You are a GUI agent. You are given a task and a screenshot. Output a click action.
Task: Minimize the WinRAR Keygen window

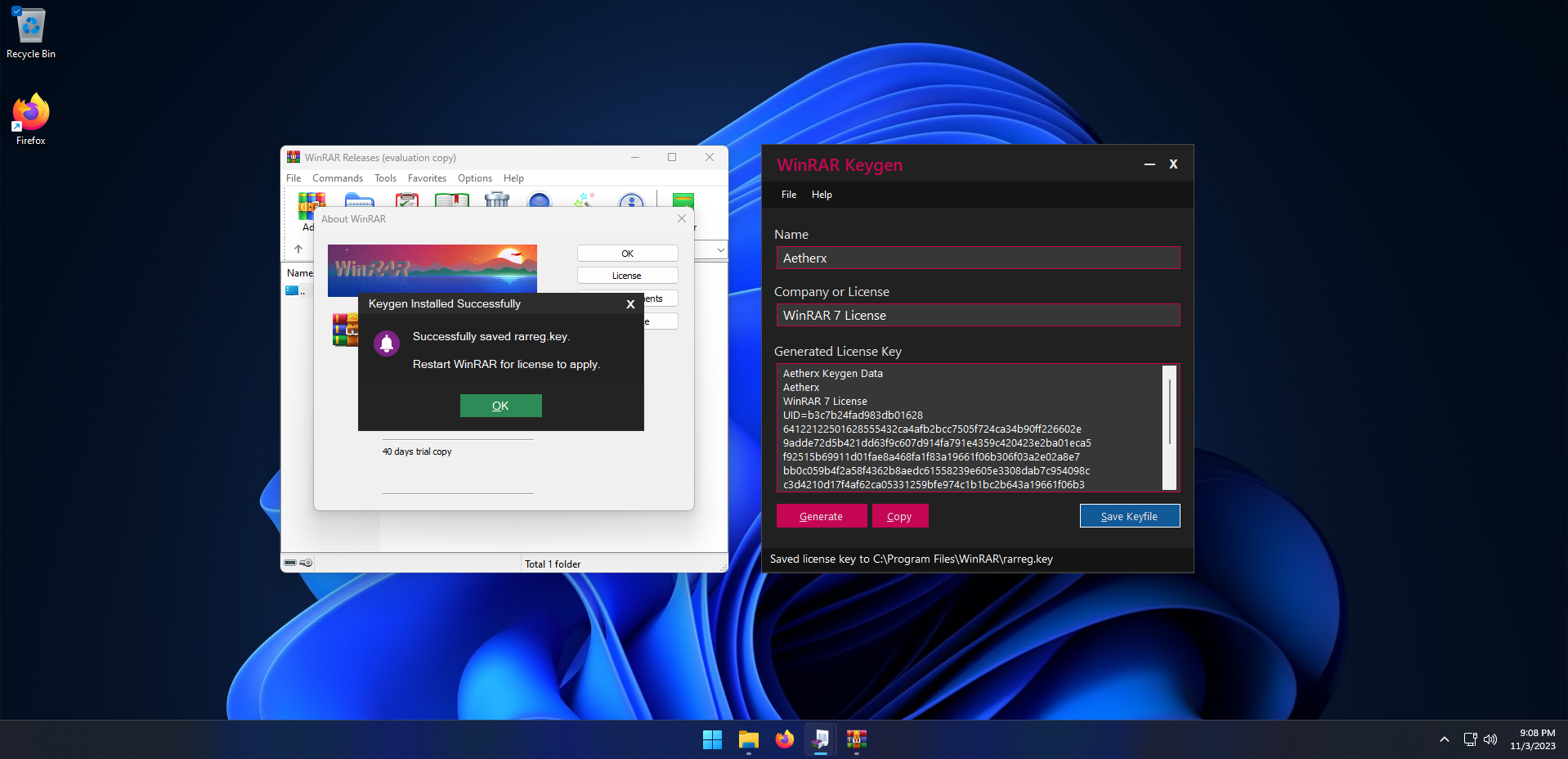tap(1149, 164)
